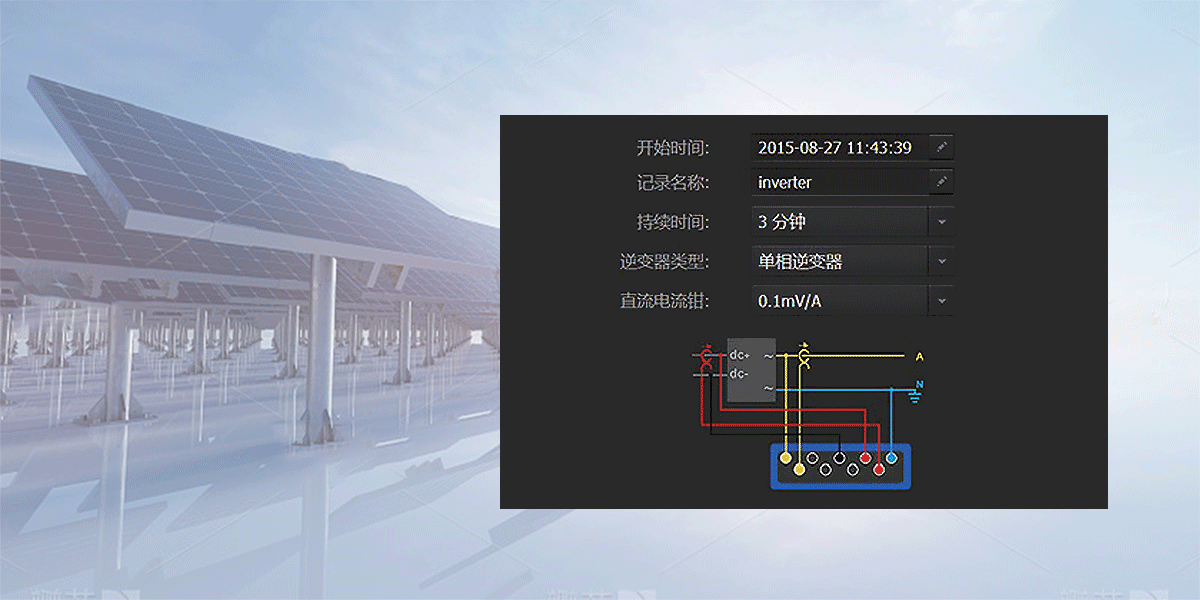Click the record name field containing inverter
Image resolution: width=1200 pixels, height=600 pixels.
838,182
